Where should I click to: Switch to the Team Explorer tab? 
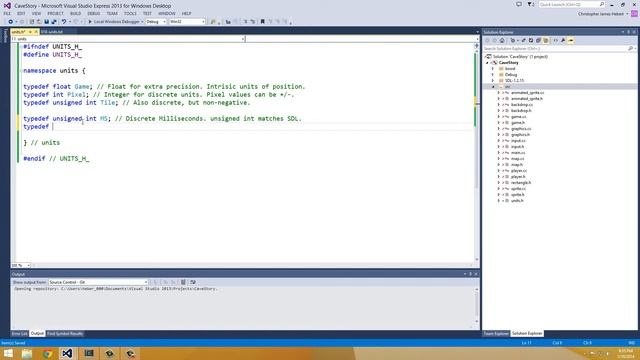496,333
